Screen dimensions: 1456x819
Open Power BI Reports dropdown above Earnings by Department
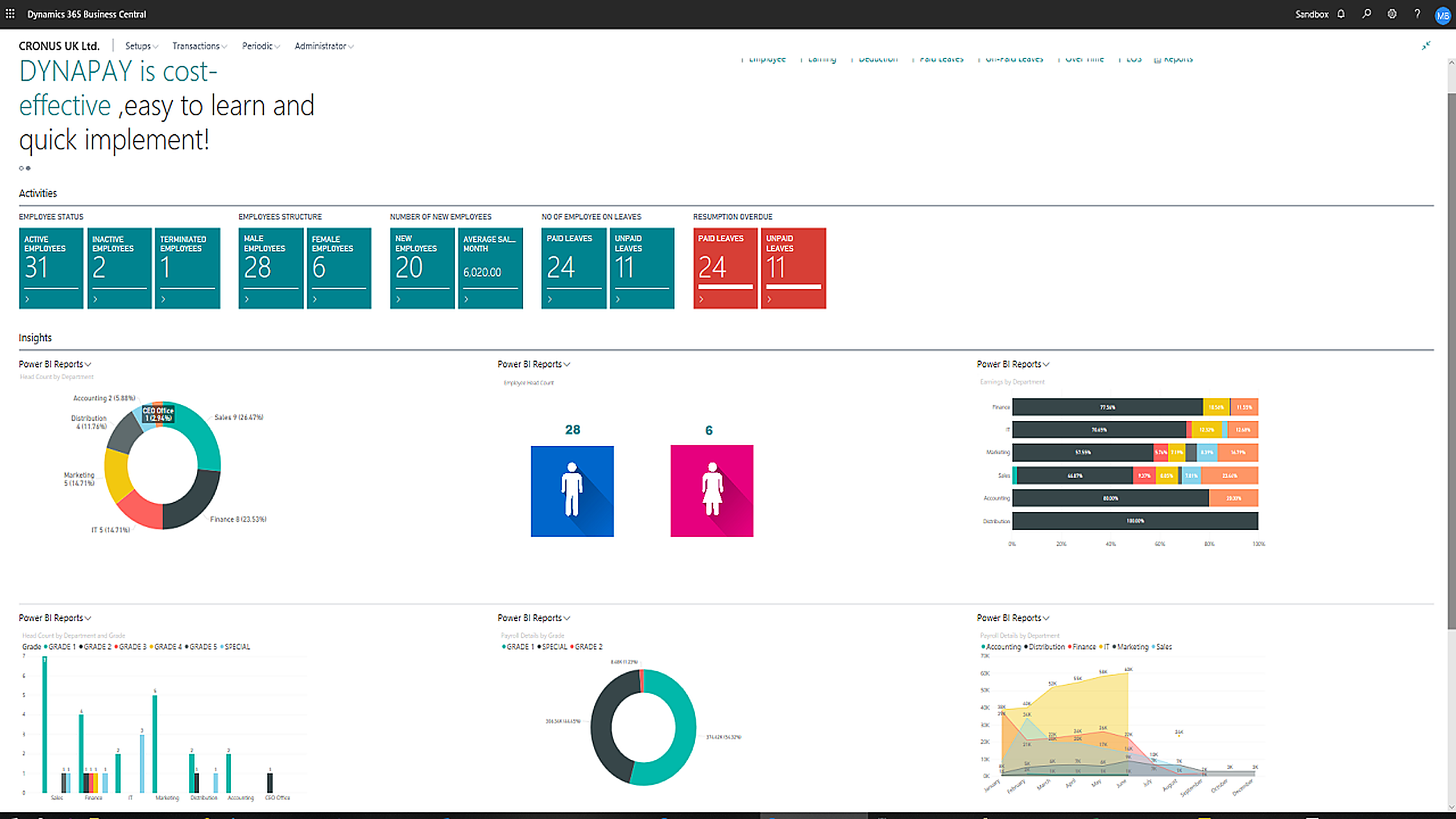1014,364
